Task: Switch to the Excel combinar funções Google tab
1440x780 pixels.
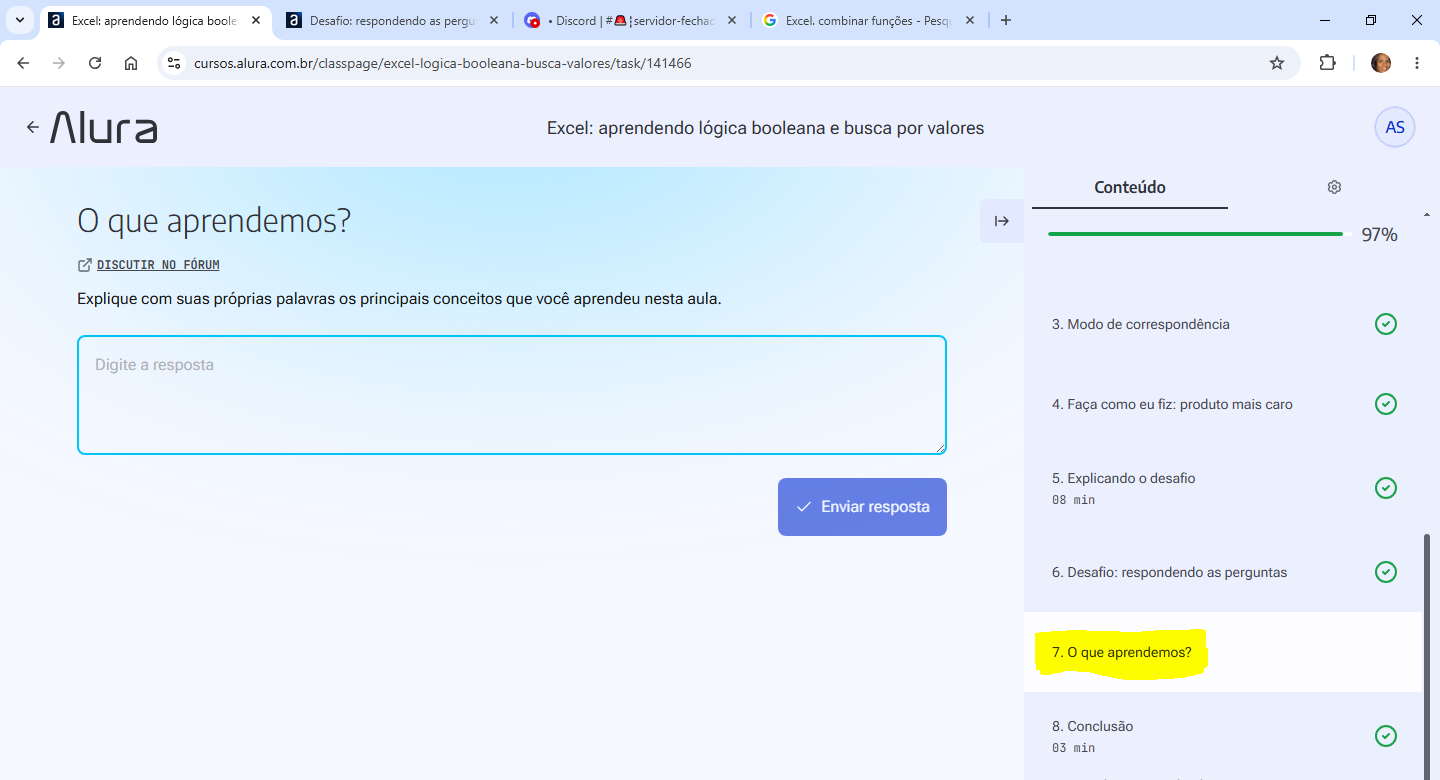Action: click(x=868, y=20)
